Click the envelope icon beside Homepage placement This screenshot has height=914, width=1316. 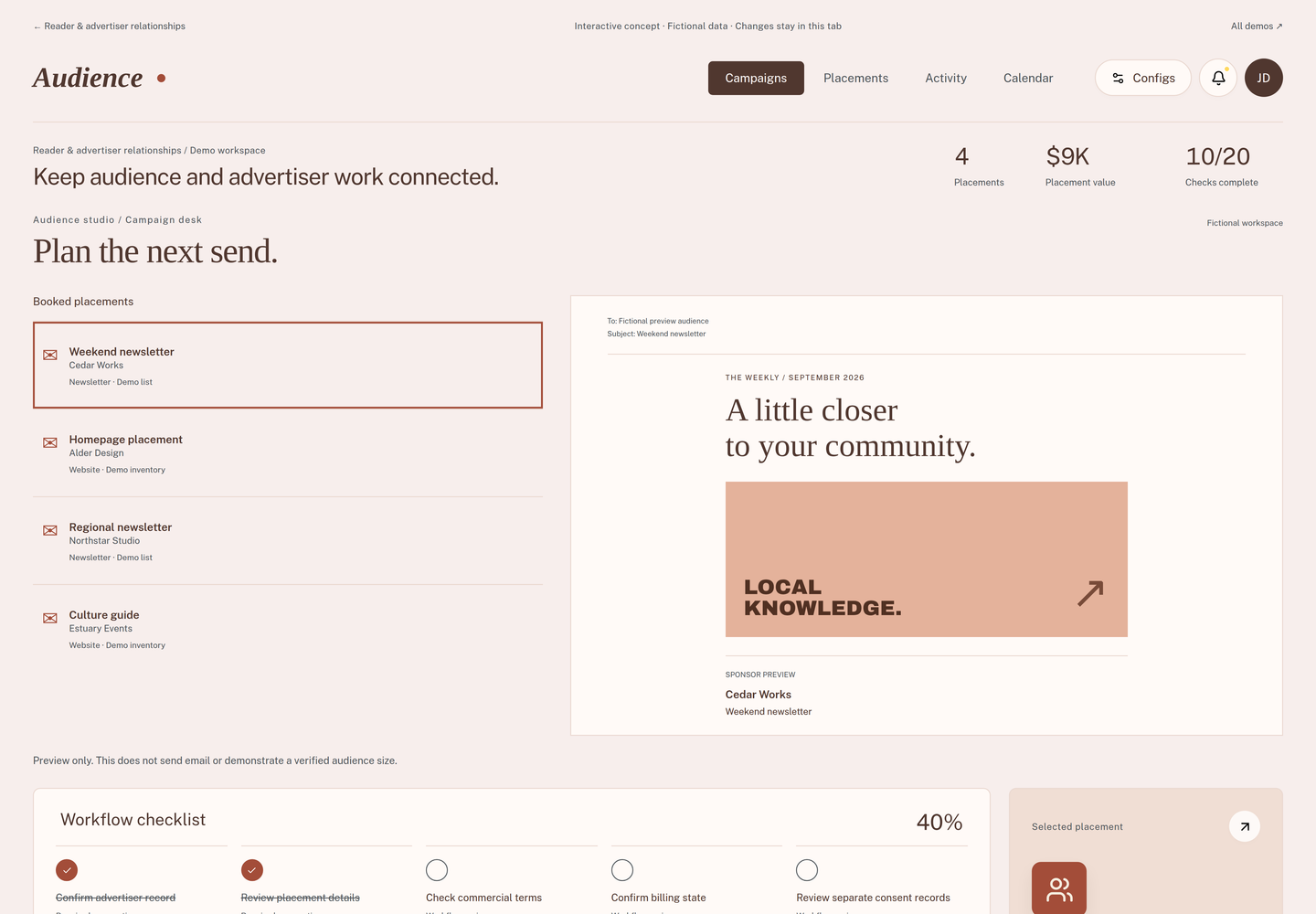(x=50, y=442)
